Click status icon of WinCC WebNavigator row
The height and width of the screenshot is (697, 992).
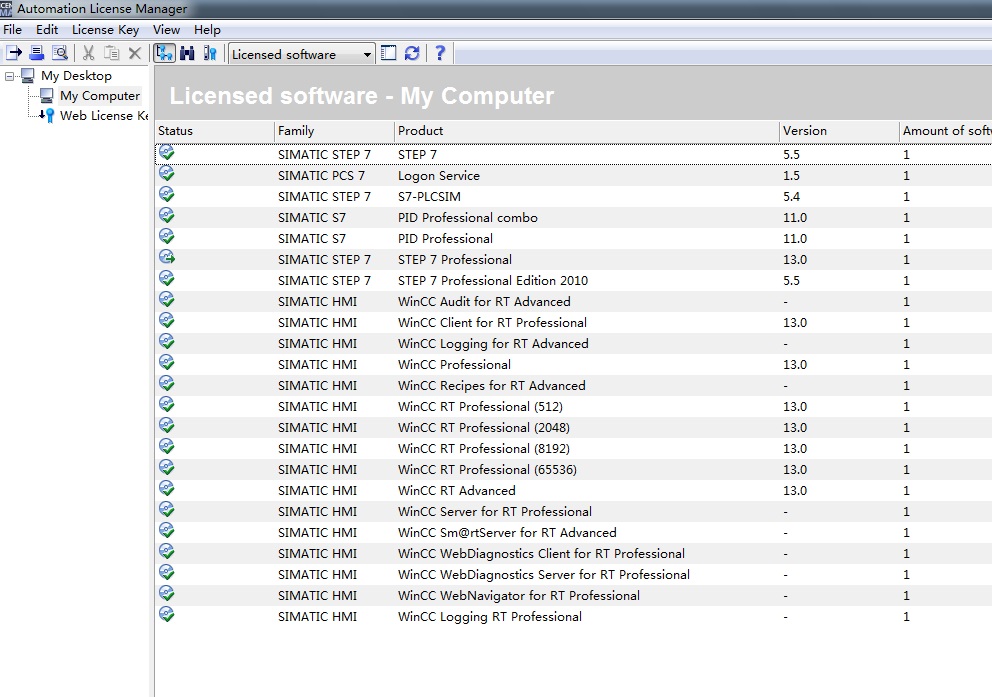[x=166, y=594]
